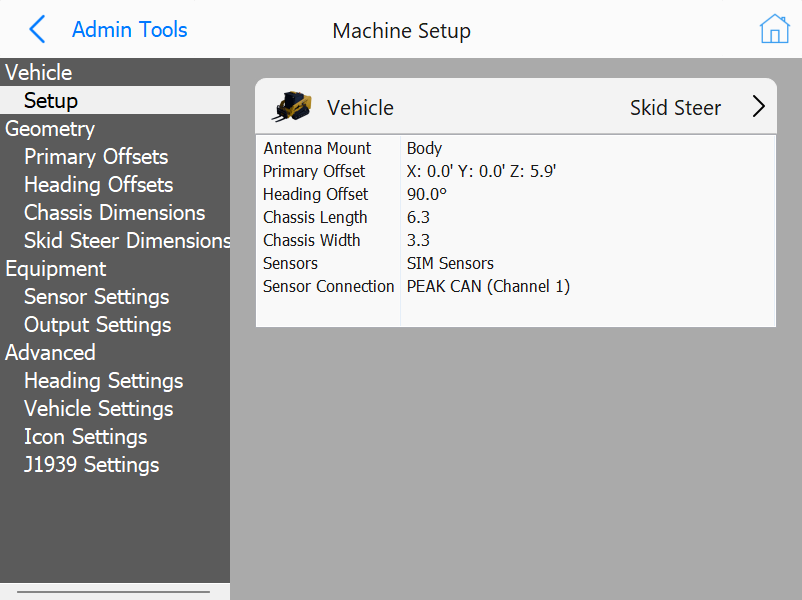
Task: Click the 90.0° heading value
Action: tap(427, 194)
